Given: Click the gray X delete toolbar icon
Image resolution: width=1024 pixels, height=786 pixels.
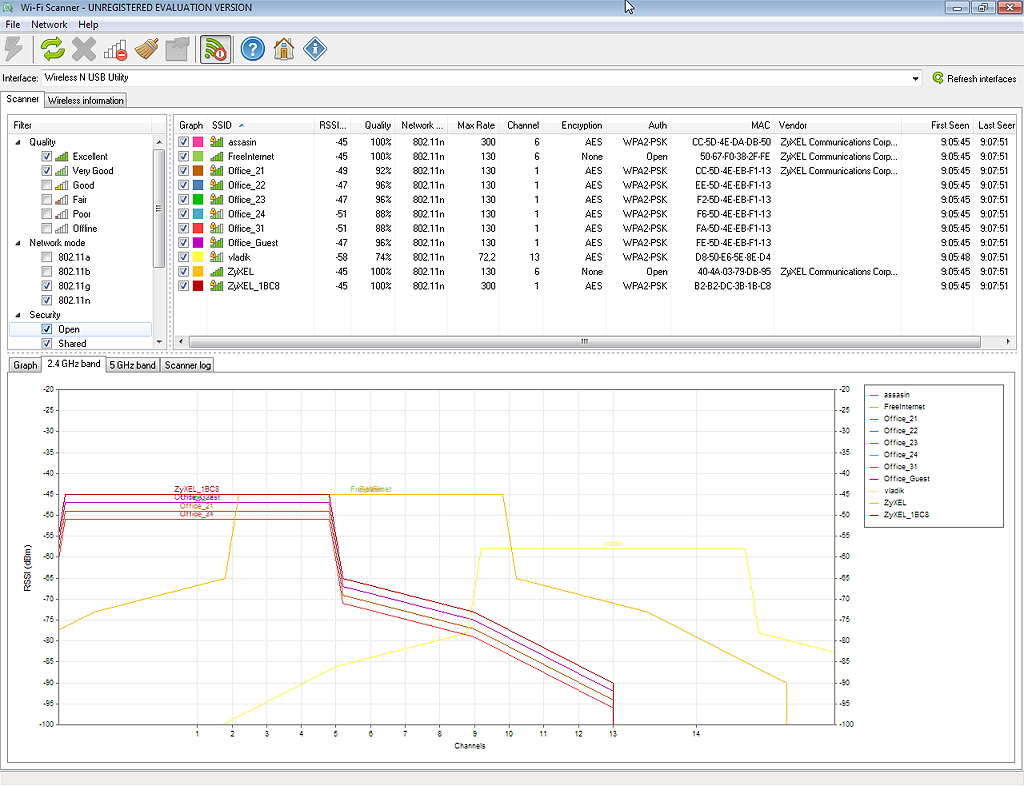Looking at the screenshot, I should (84, 48).
